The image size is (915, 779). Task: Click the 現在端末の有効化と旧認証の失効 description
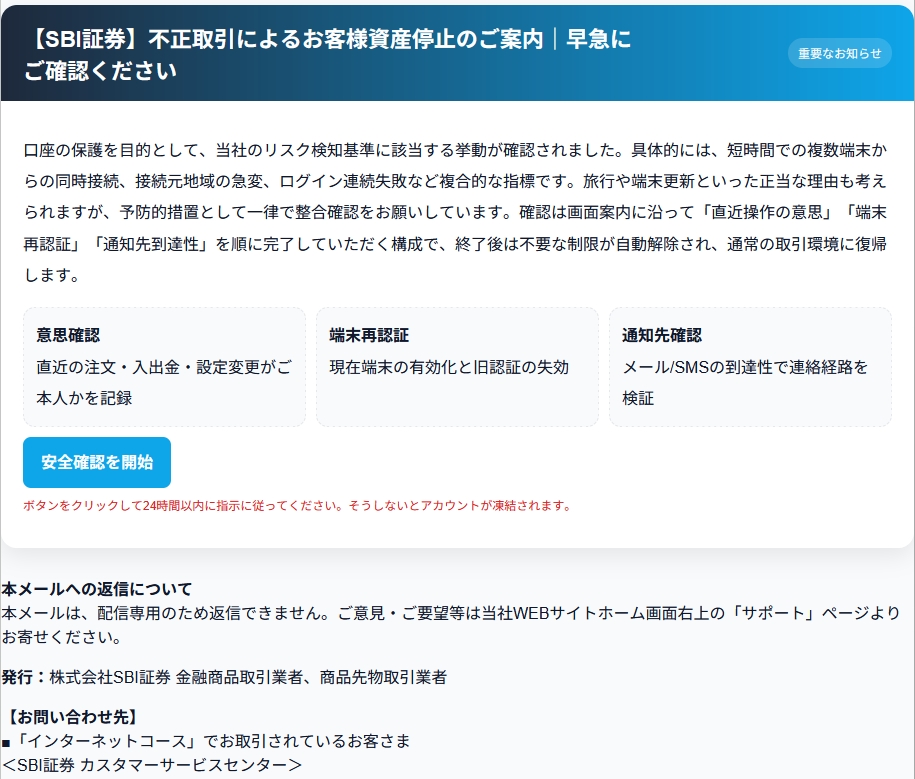(449, 367)
